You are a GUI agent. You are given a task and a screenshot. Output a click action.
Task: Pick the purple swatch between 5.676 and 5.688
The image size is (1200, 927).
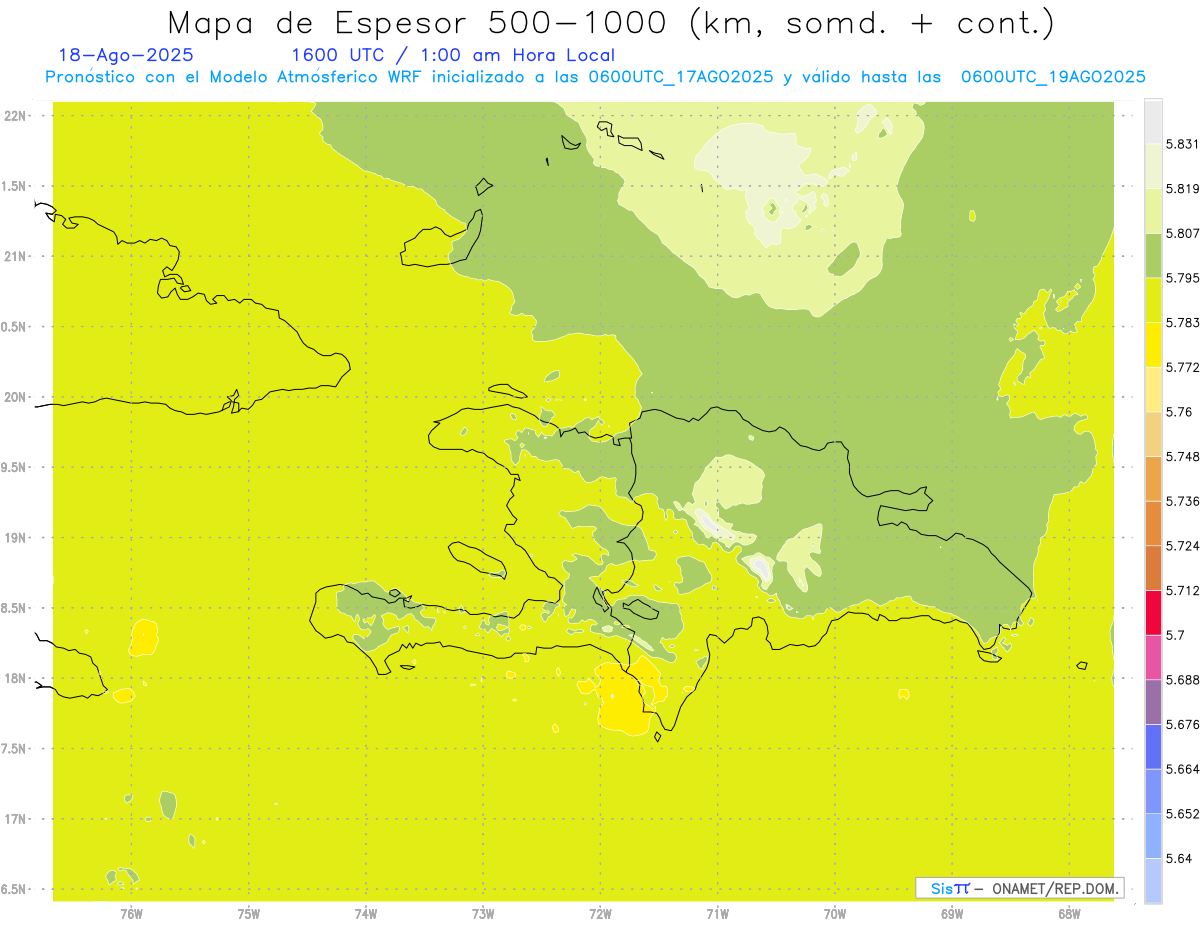click(x=1153, y=702)
